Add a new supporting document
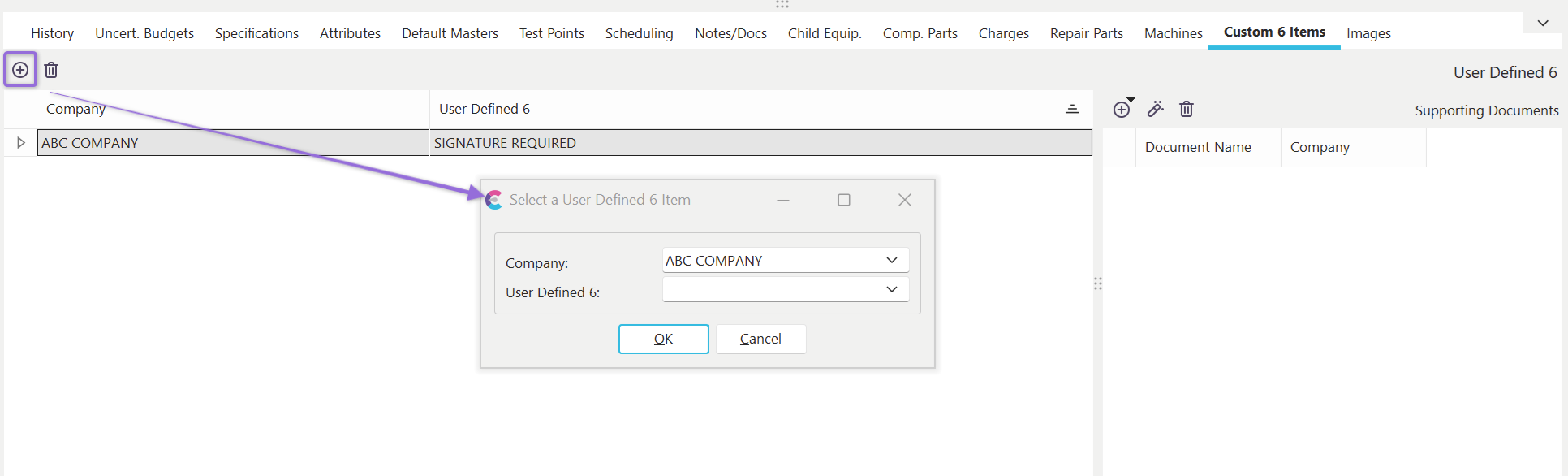Image resolution: width=1568 pixels, height=476 pixels. pos(1122,110)
